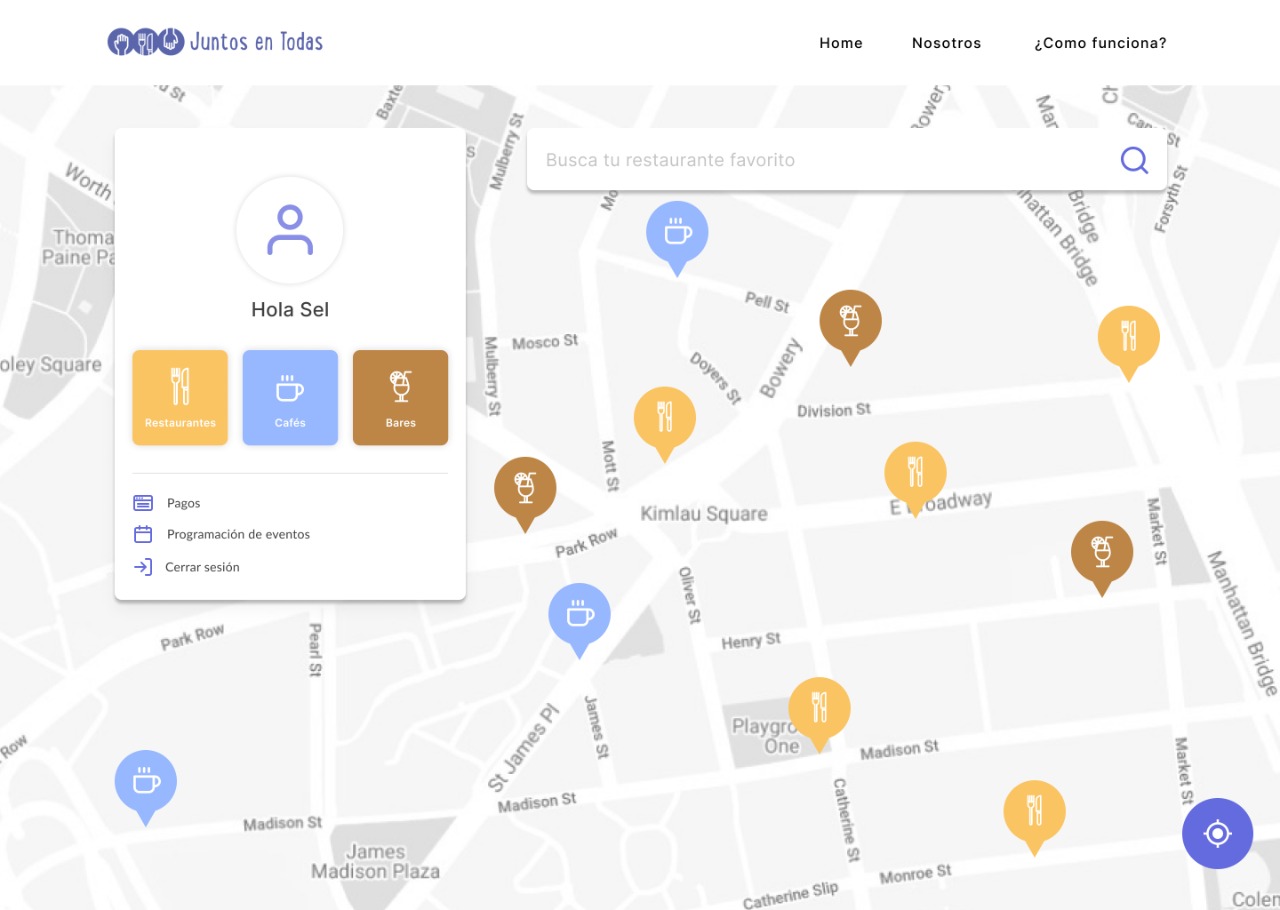Select the Bares category button
Screen dimensions: 1280x910
pos(400,397)
